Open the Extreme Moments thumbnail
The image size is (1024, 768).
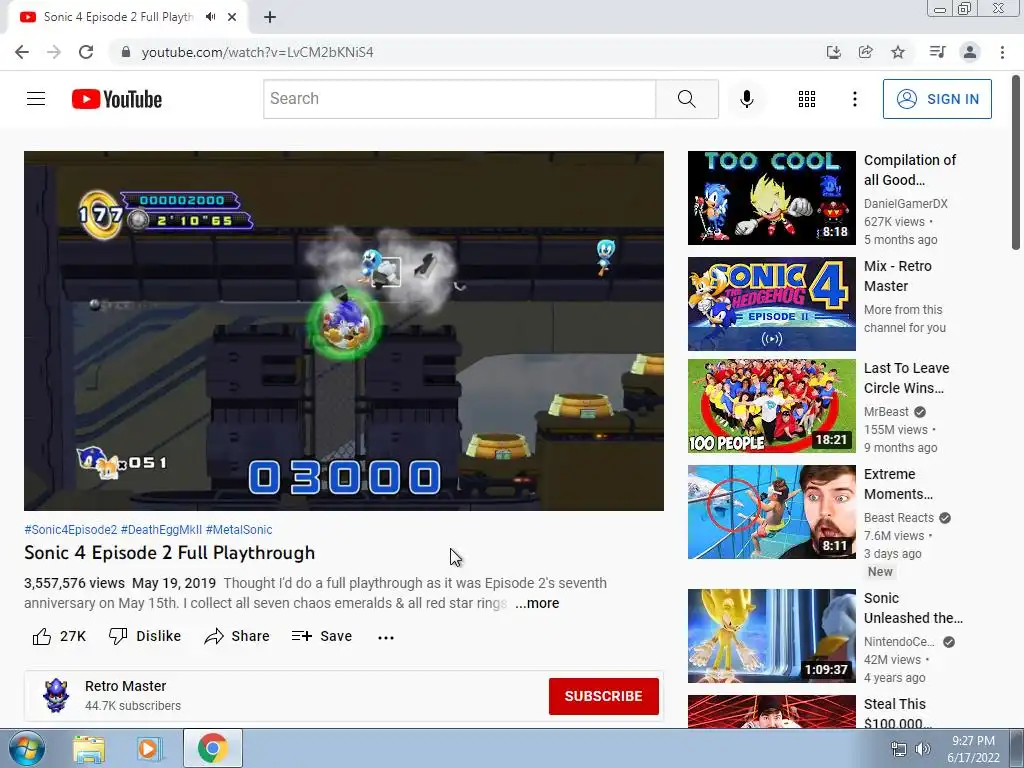[x=771, y=512]
